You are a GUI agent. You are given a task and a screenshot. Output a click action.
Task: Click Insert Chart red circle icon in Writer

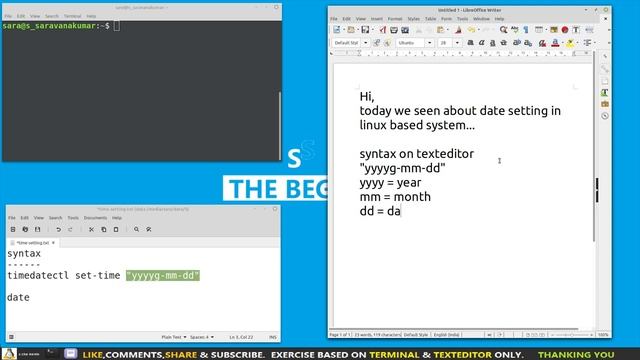(x=565, y=30)
